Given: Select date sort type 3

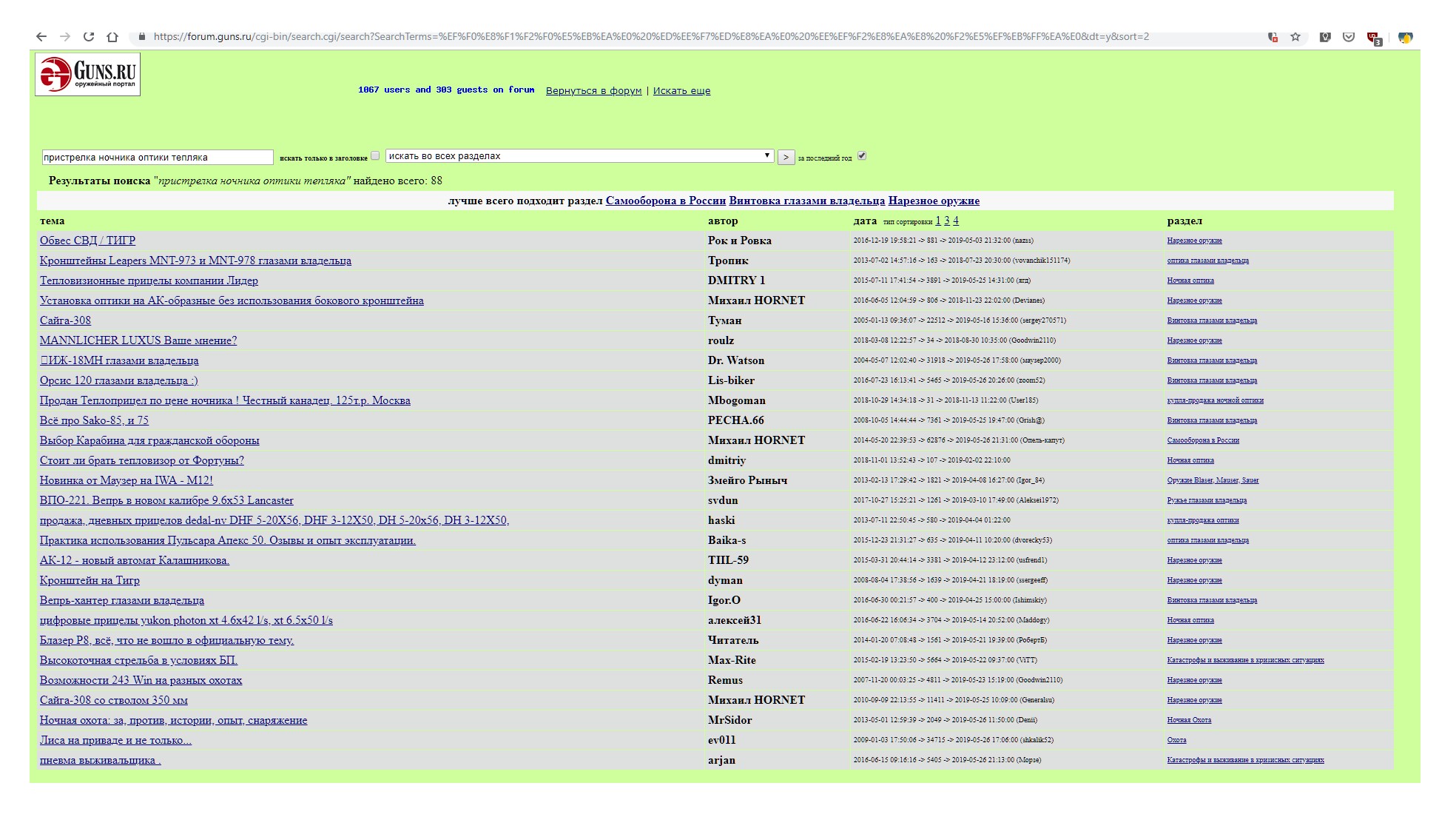Looking at the screenshot, I should 947,221.
